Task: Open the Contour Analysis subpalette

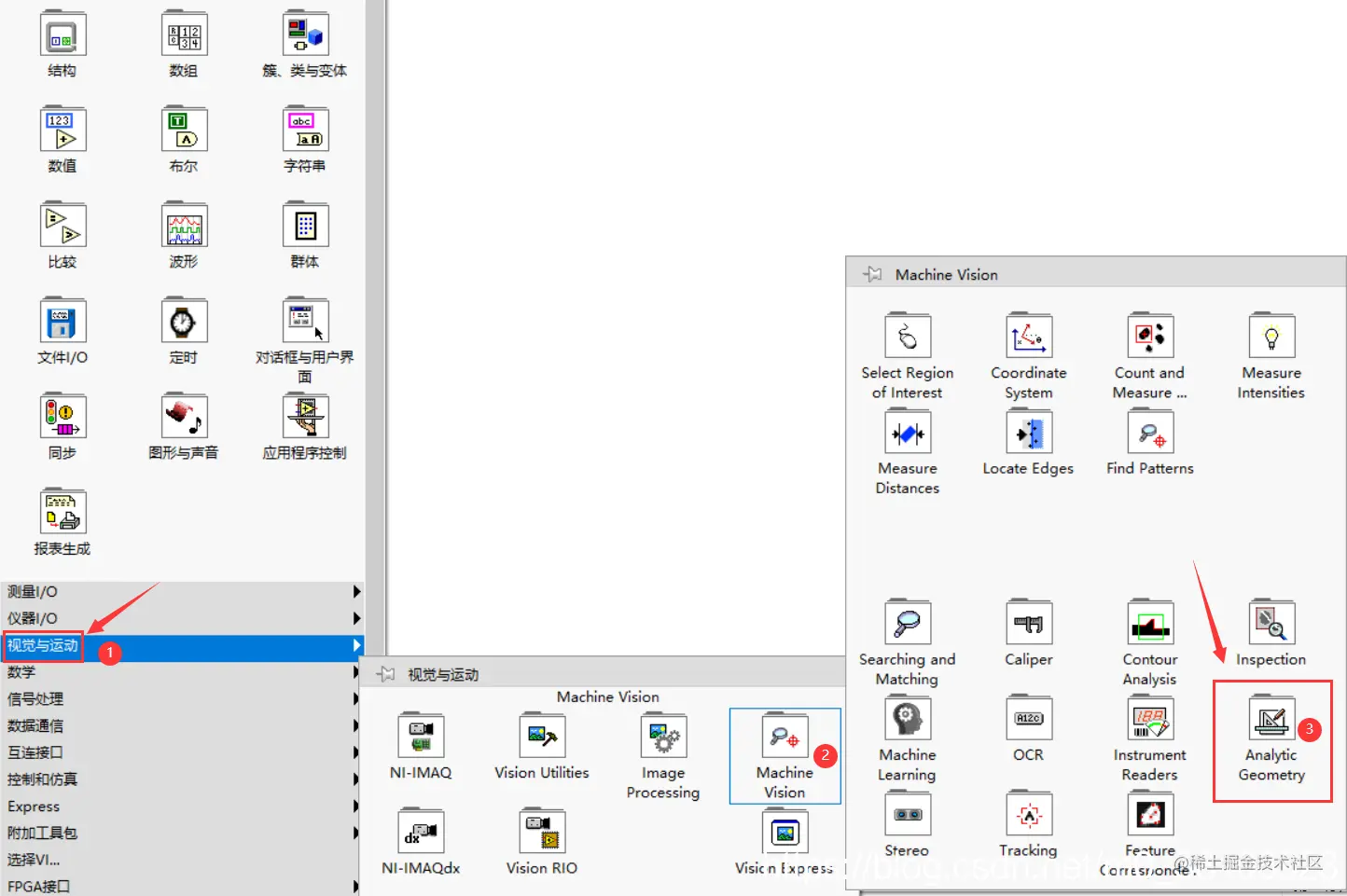Action: (1150, 623)
